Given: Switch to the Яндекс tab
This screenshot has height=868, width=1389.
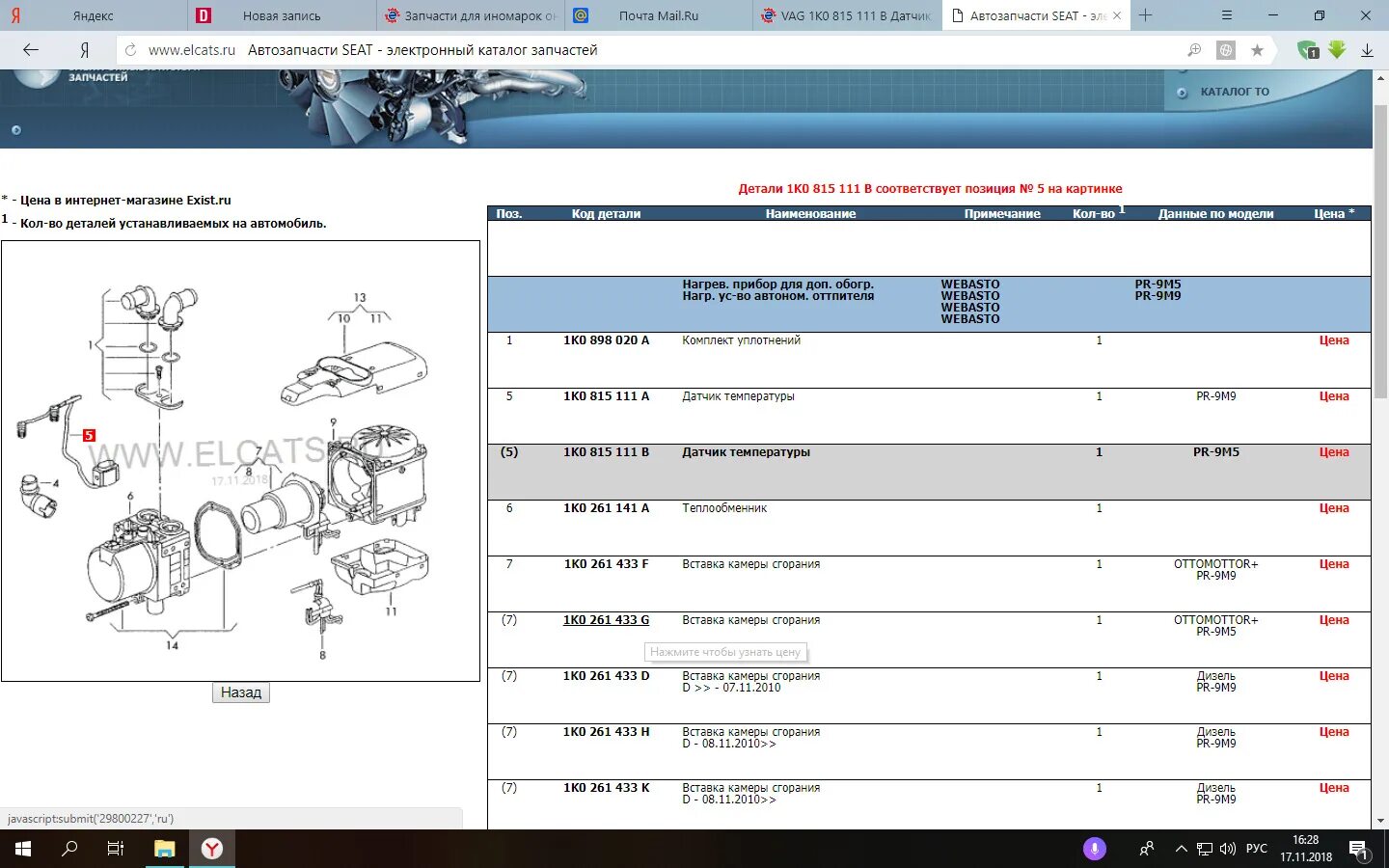Looking at the screenshot, I should click(94, 15).
